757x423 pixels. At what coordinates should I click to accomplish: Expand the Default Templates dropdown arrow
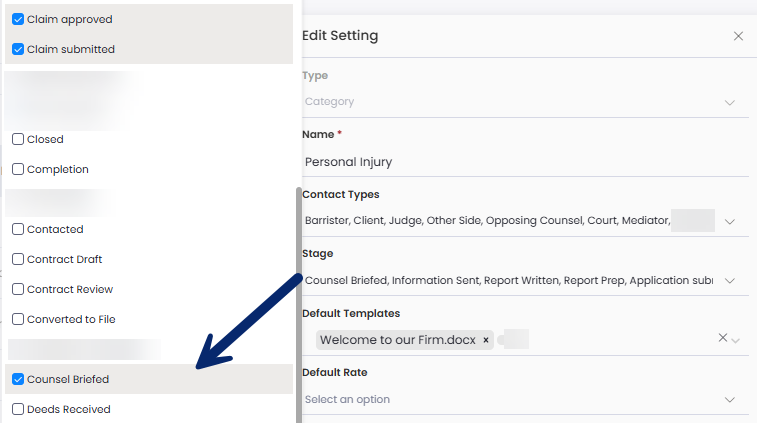pyautogui.click(x=736, y=341)
